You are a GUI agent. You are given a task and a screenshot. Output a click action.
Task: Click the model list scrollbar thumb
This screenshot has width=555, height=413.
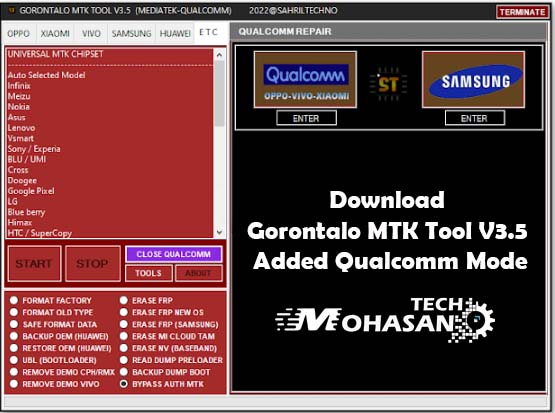219,93
